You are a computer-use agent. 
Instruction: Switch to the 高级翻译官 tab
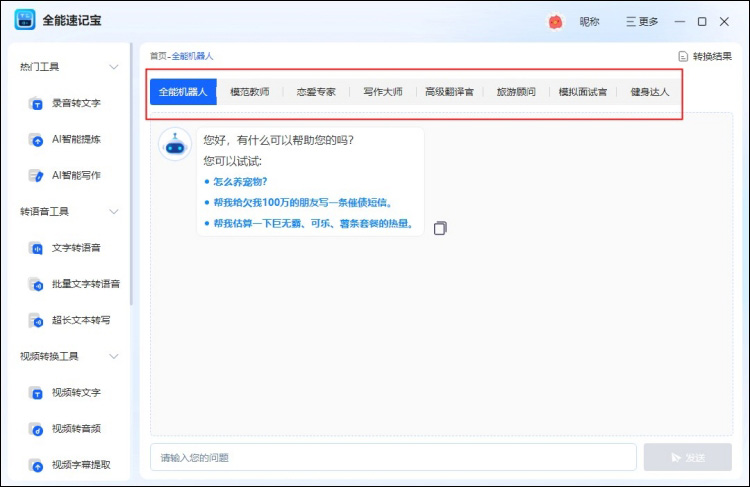[x=449, y=92]
